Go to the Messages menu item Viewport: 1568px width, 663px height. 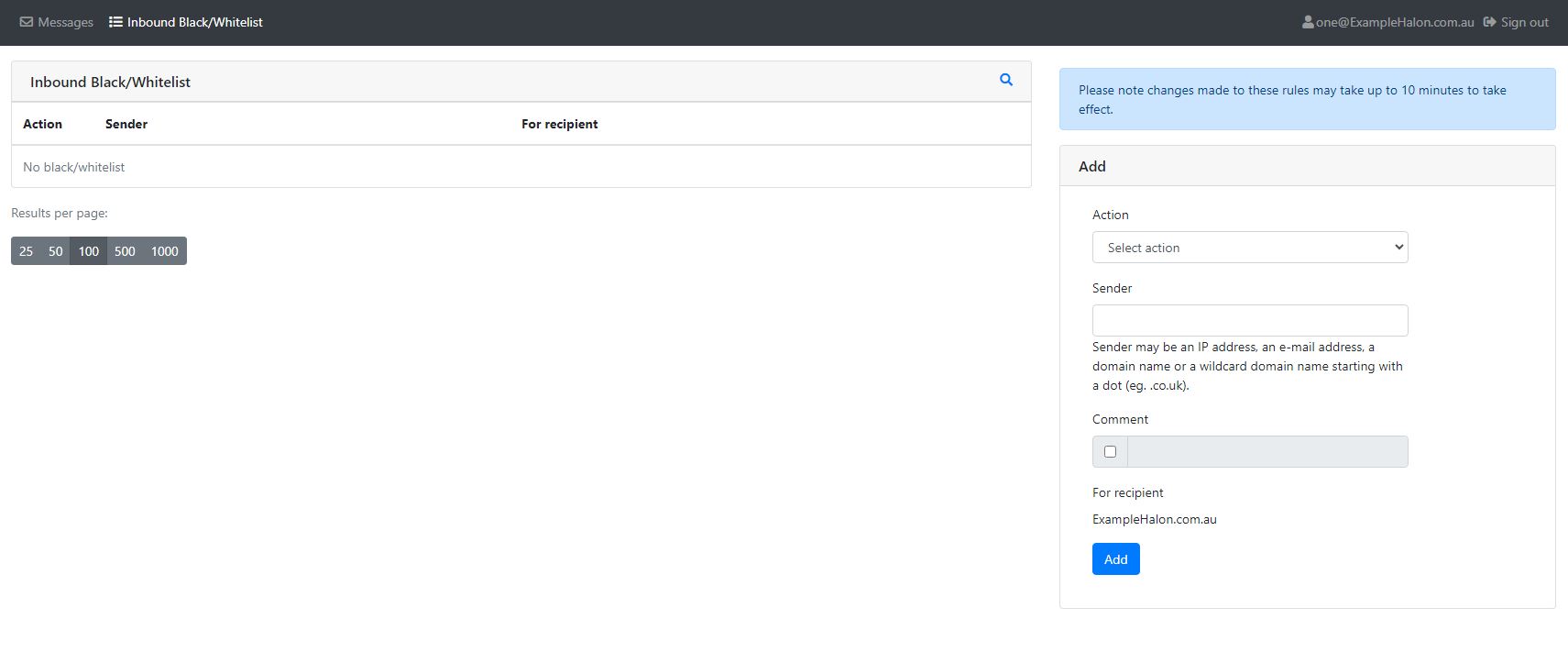65,22
